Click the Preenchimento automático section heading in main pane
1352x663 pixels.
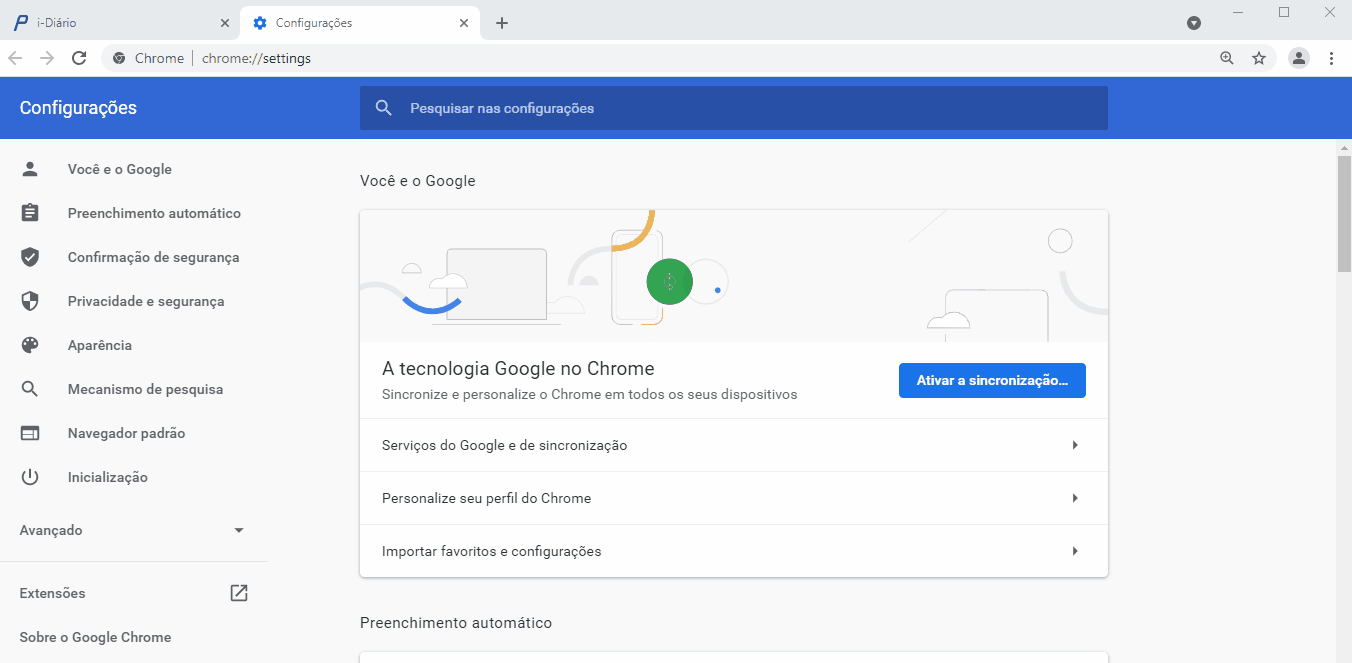(x=456, y=623)
